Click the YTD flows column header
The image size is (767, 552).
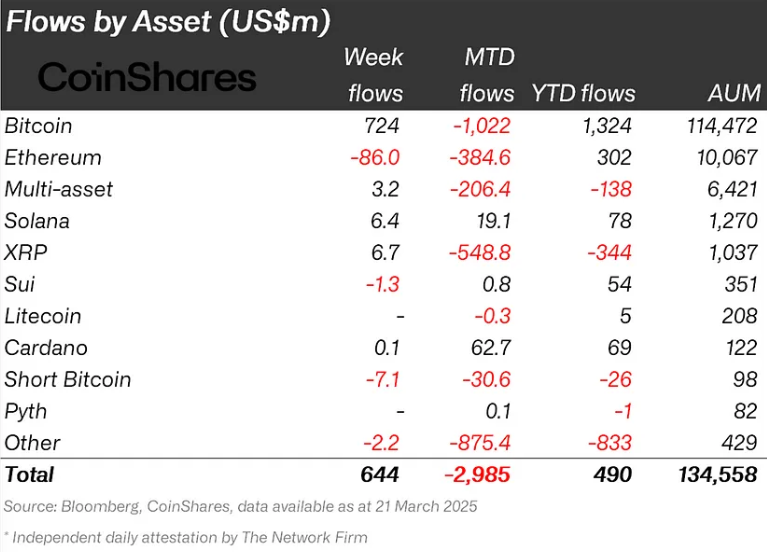(584, 93)
